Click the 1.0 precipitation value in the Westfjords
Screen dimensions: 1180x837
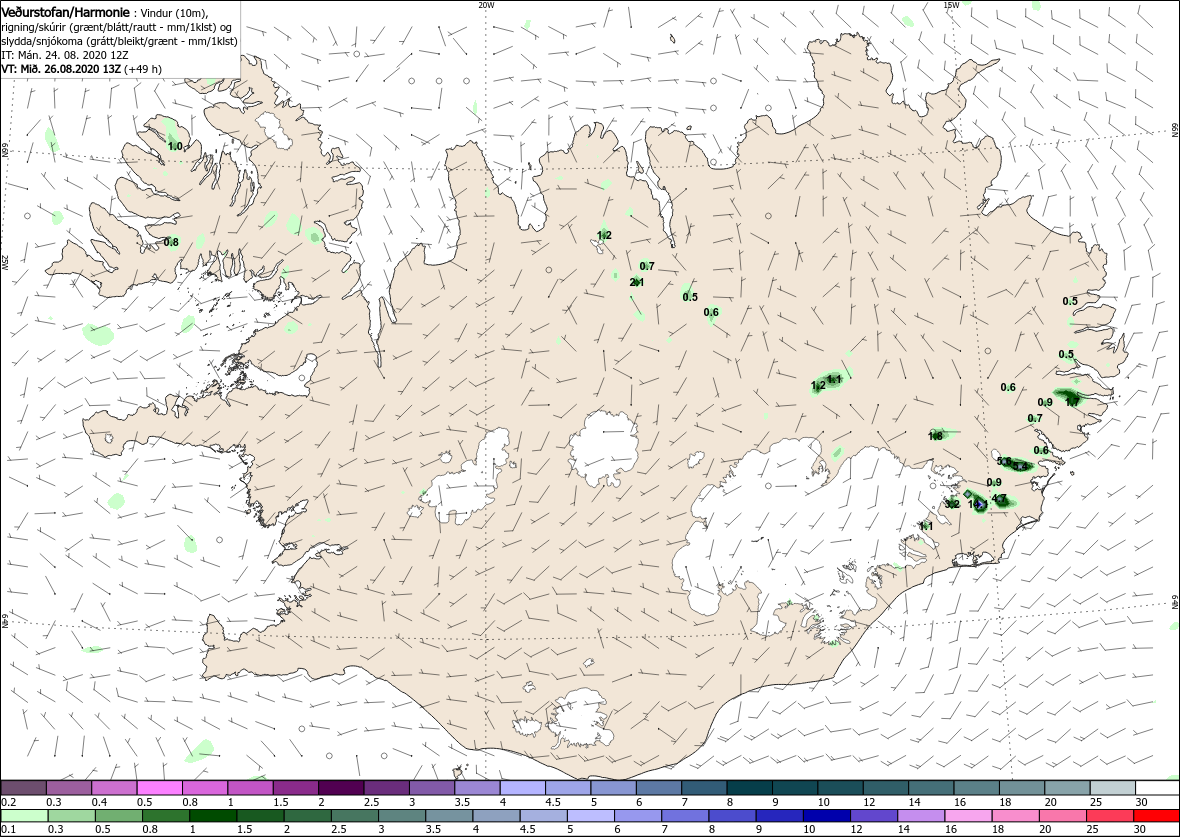175,146
